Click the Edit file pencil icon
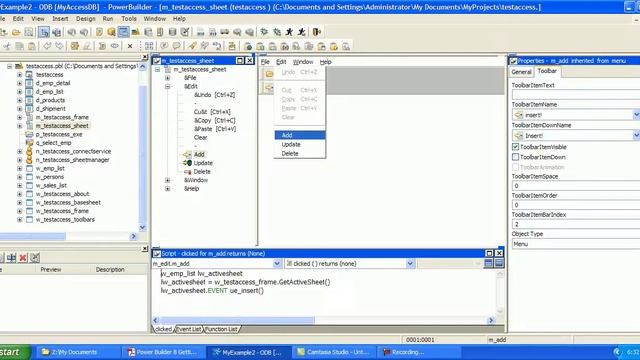Viewport: 640px width, 360px height. click(x=185, y=32)
